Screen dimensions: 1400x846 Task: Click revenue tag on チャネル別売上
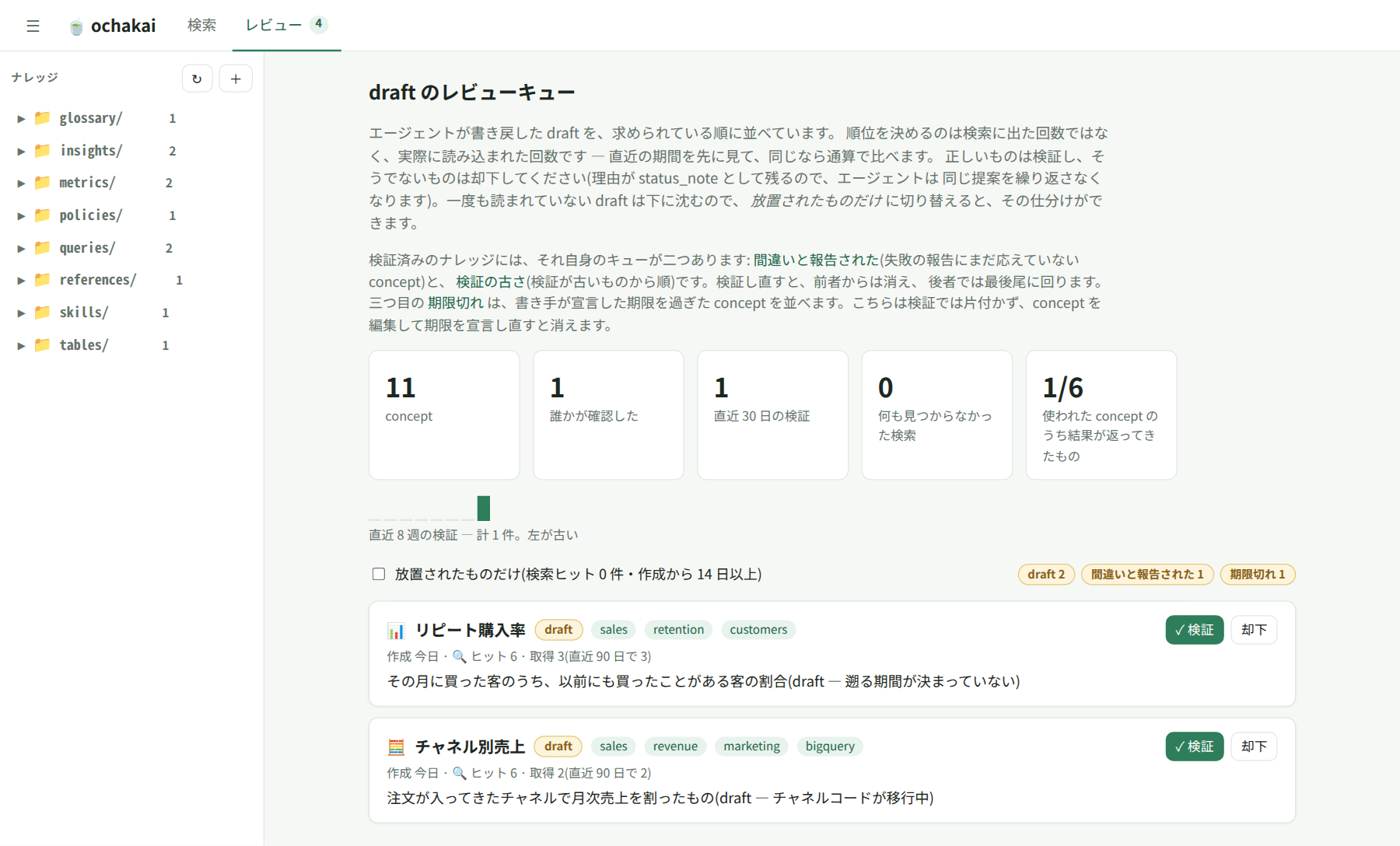[675, 746]
